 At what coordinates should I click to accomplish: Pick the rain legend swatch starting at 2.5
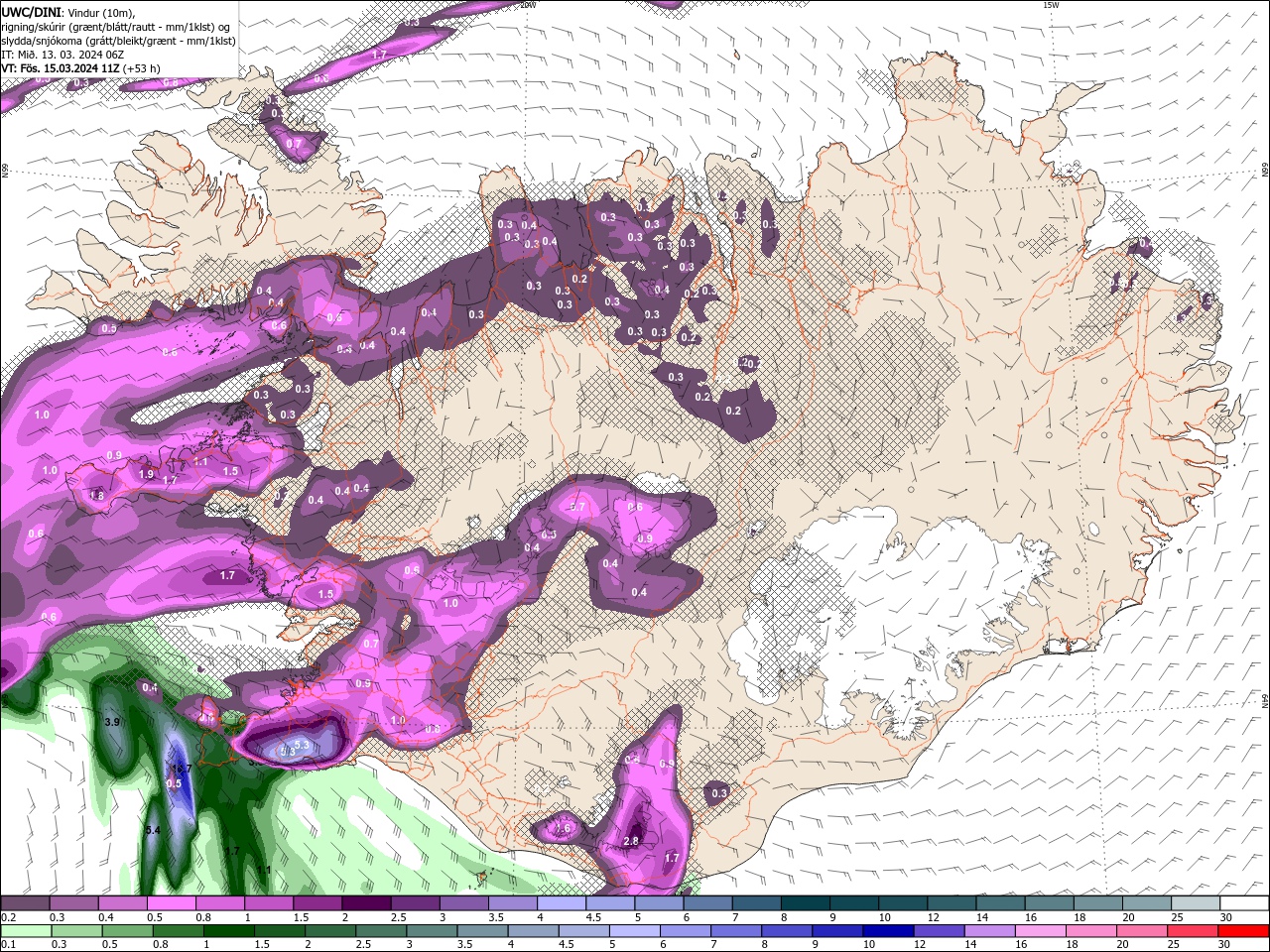382,931
